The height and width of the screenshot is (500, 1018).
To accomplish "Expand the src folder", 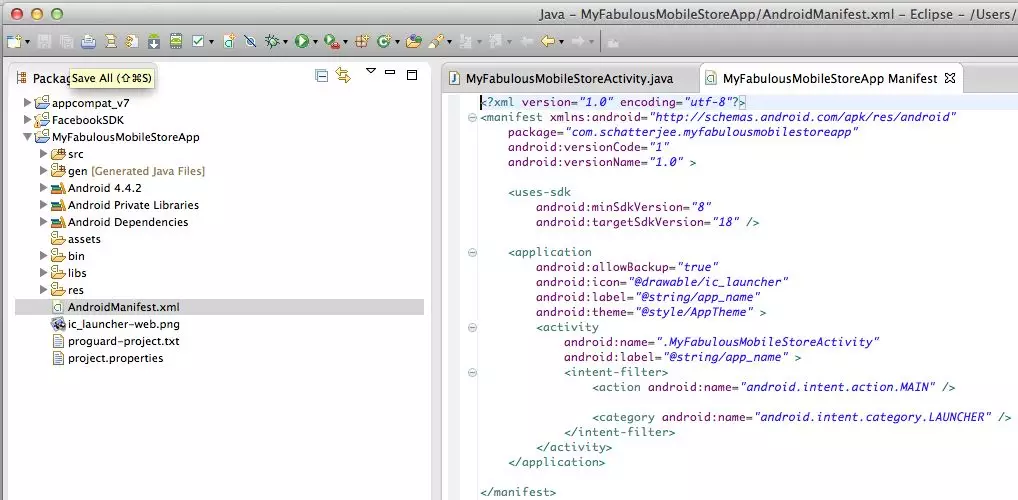I will [43, 154].
